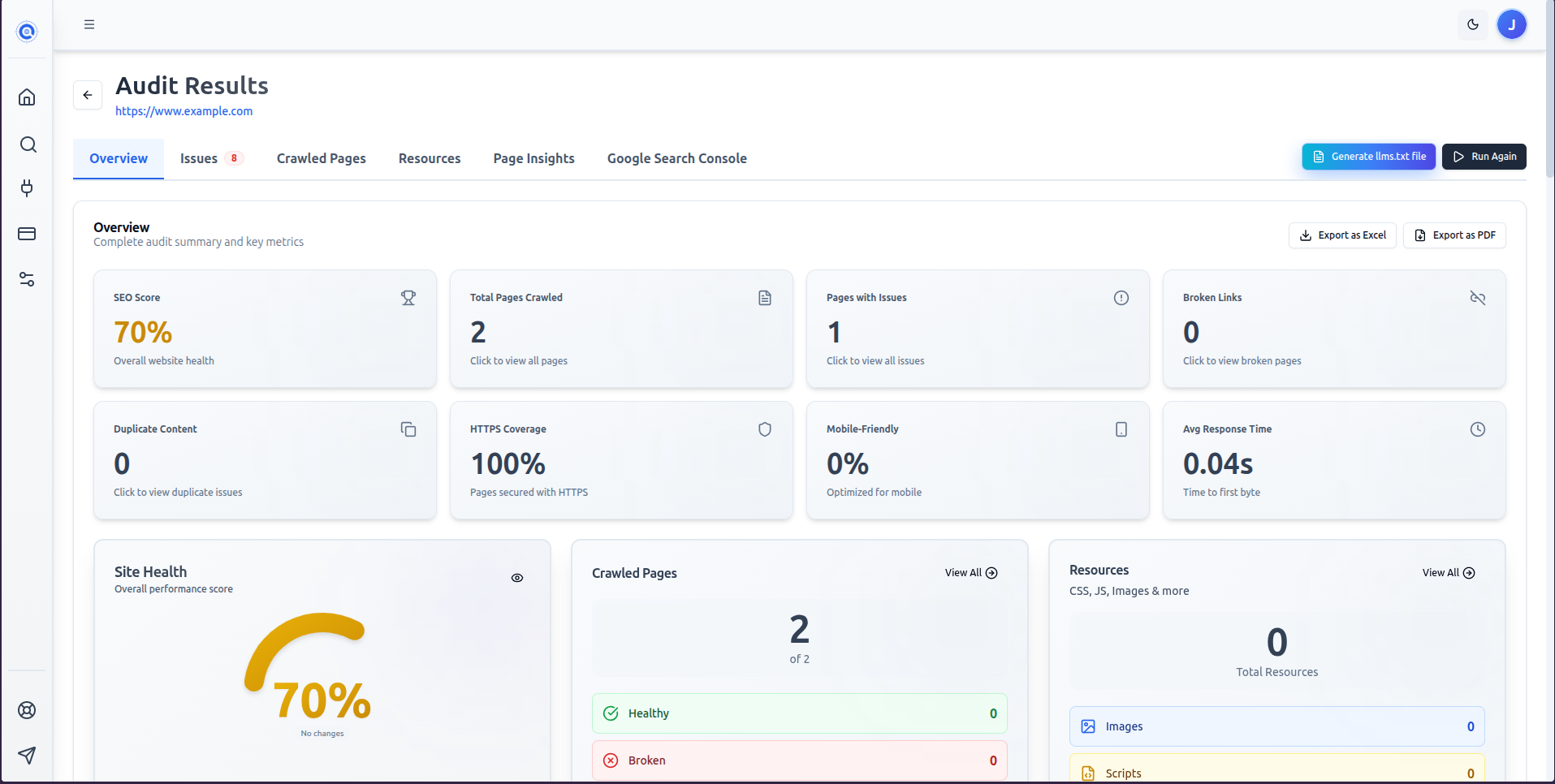This screenshot has width=1555, height=784.
Task: Open the hamburger menu to collapse the sidebar
Action: 89,24
